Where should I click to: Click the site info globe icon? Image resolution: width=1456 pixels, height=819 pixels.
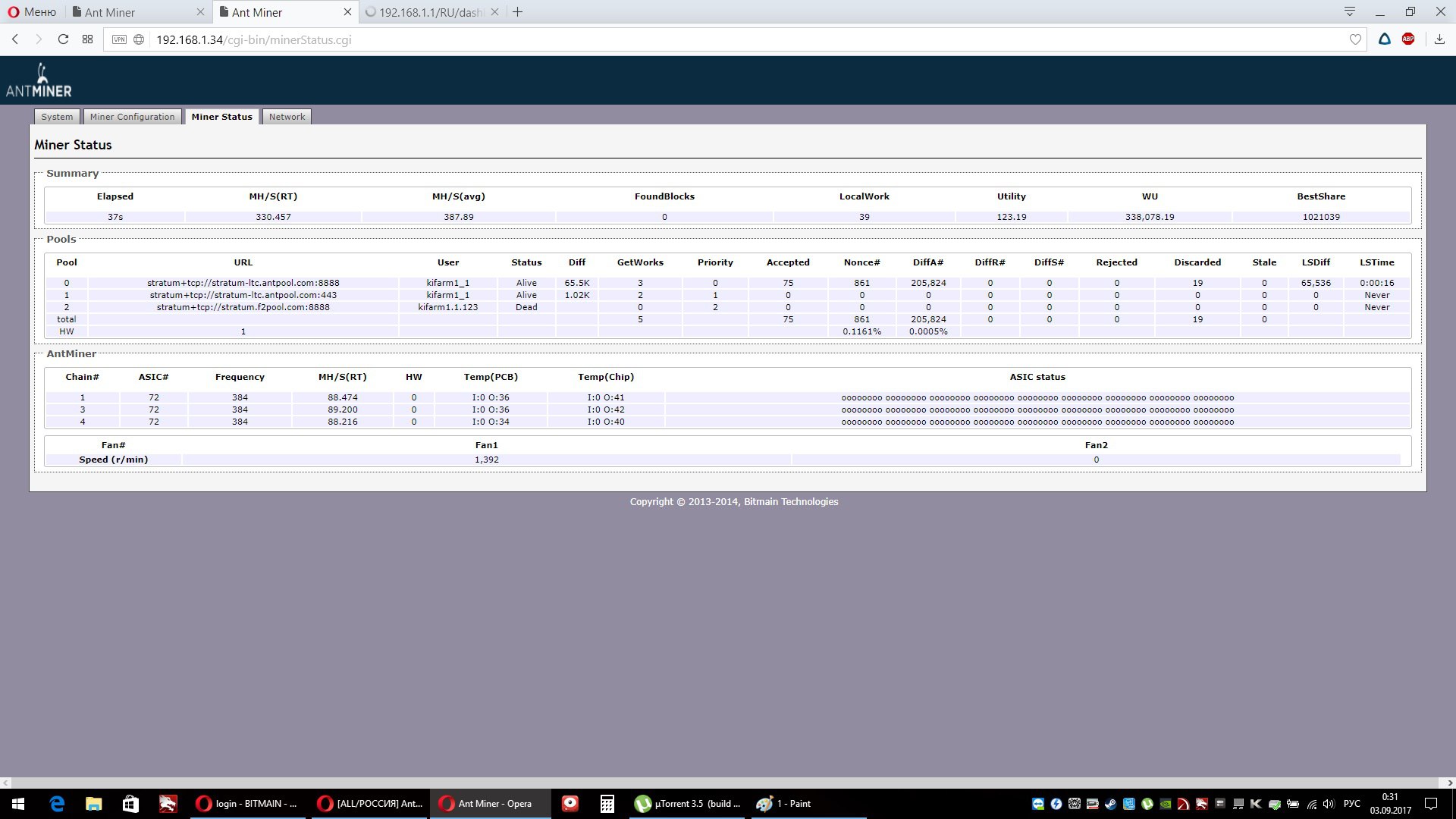139,39
